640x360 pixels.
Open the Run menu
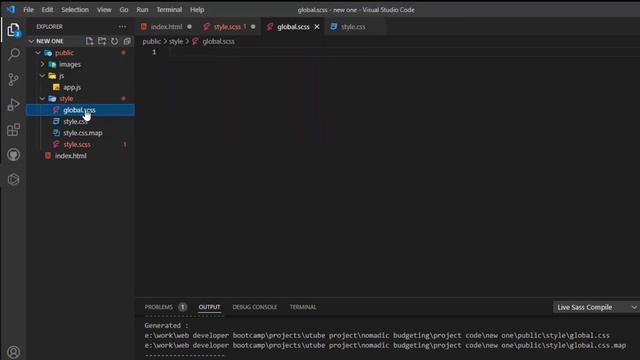point(142,10)
